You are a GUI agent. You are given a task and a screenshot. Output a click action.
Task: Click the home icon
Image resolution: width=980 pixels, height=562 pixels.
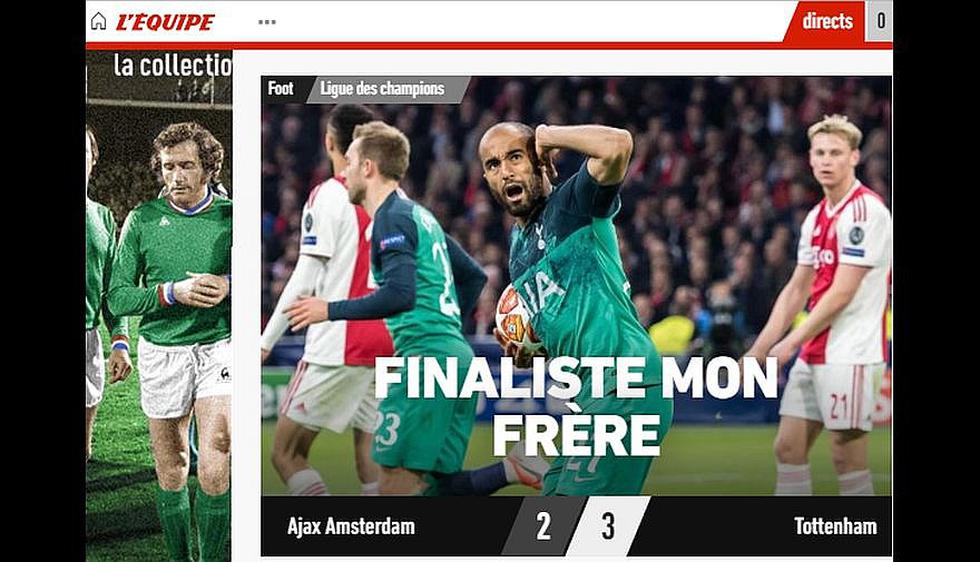[98, 21]
